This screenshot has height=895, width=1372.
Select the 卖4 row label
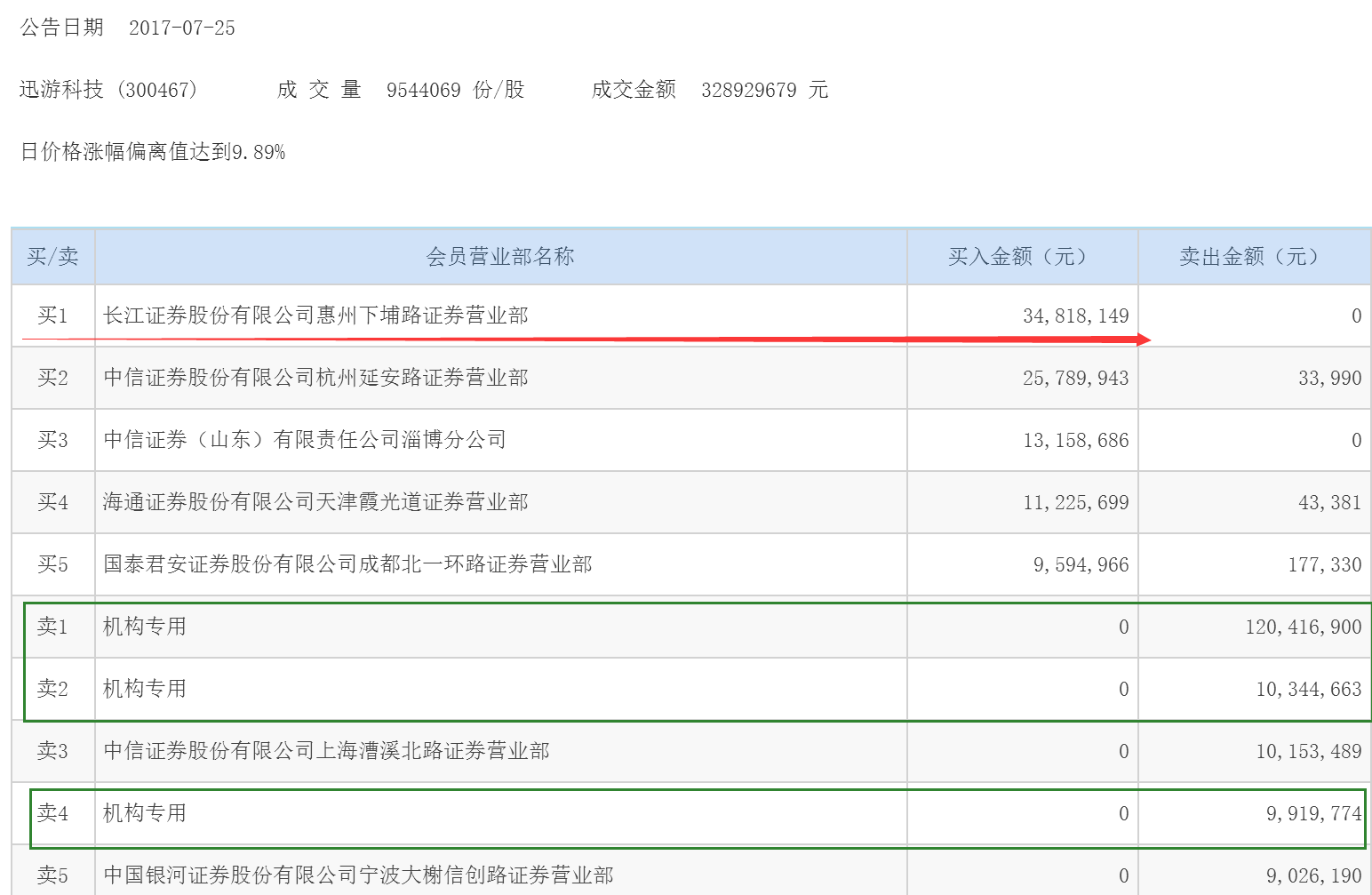coord(53,813)
